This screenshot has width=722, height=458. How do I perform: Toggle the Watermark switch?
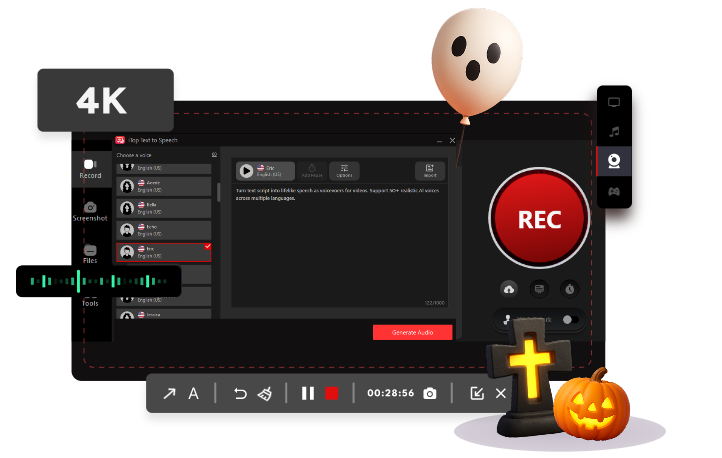[571, 319]
